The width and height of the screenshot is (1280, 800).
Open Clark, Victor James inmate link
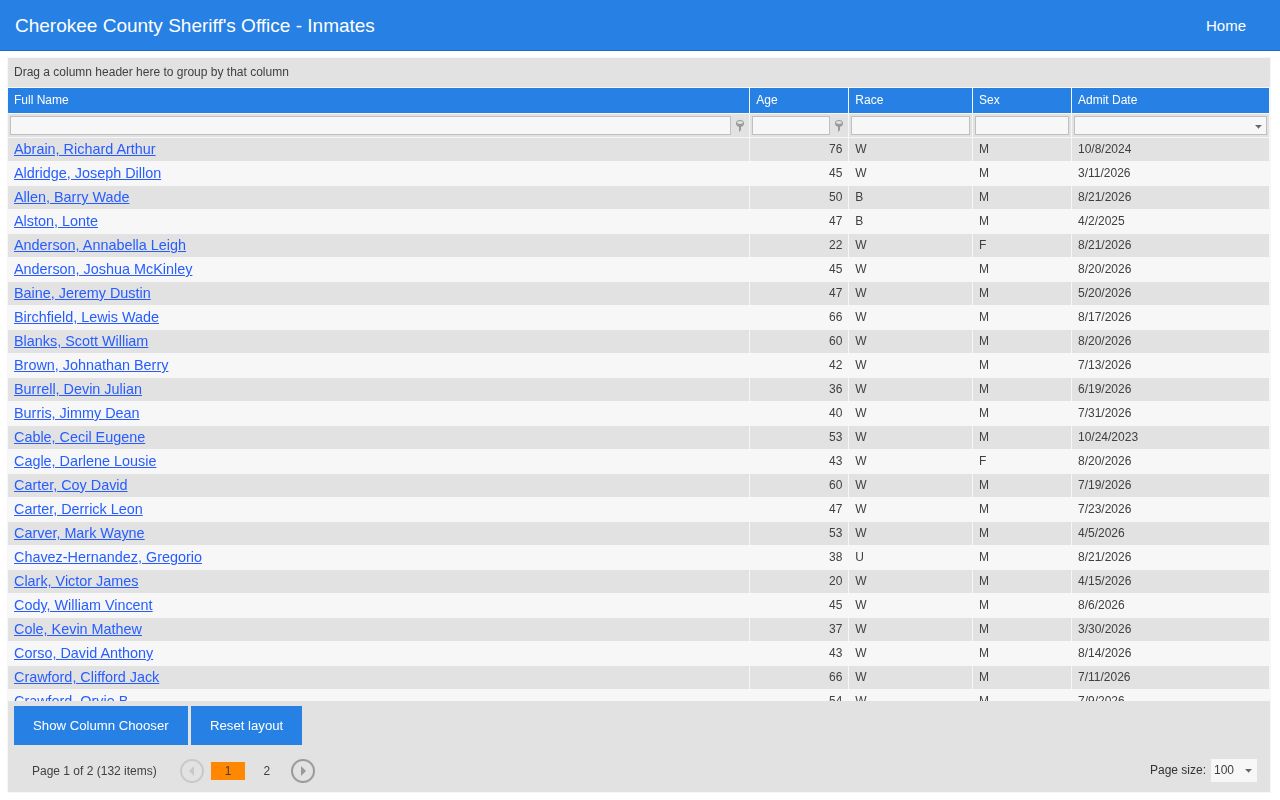(x=76, y=581)
